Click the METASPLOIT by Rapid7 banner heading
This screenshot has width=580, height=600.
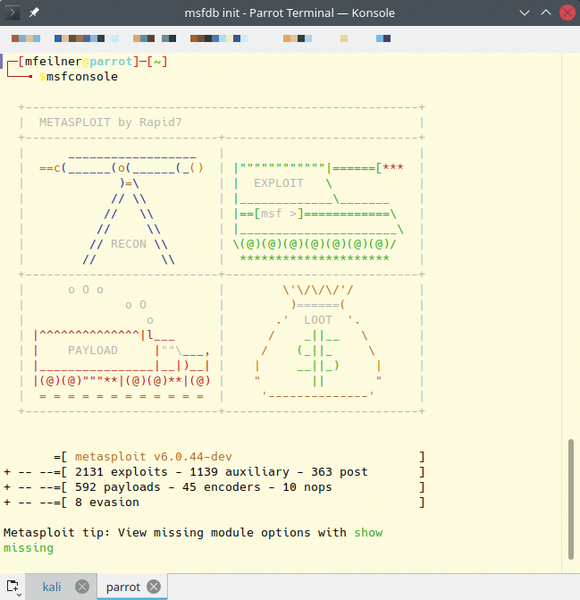coord(111,122)
